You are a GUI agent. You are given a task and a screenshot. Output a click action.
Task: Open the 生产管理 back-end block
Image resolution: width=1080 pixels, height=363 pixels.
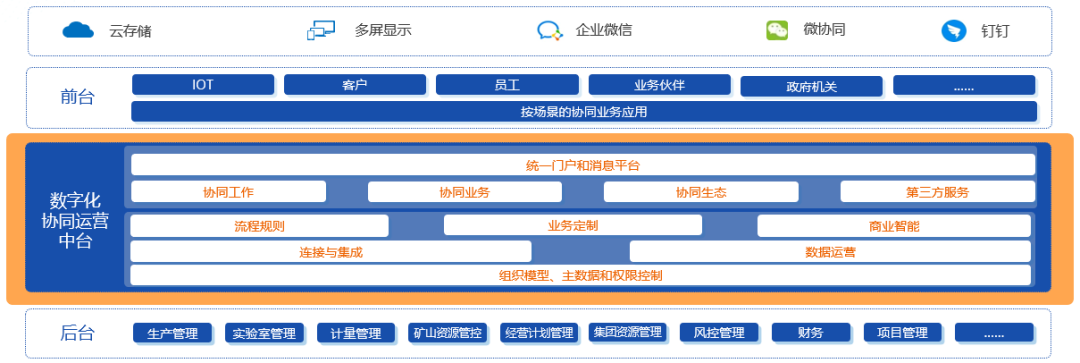(172, 333)
